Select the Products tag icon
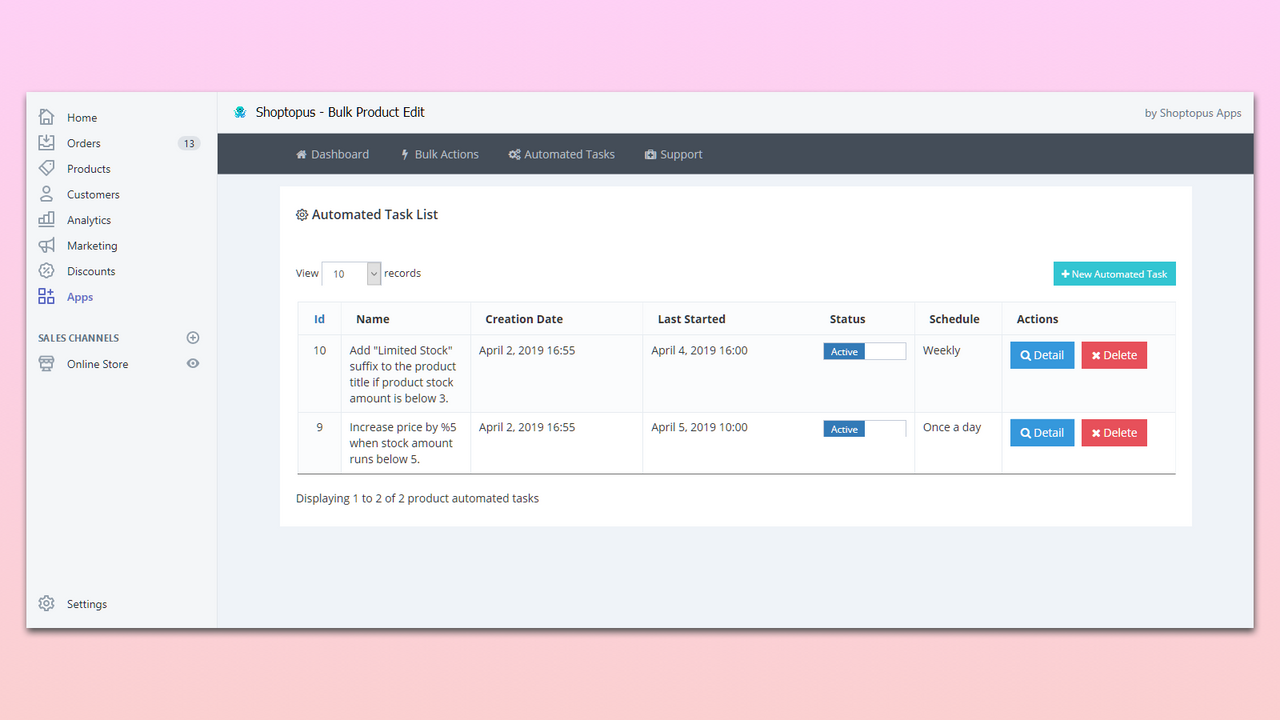The image size is (1280, 720). (x=46, y=168)
